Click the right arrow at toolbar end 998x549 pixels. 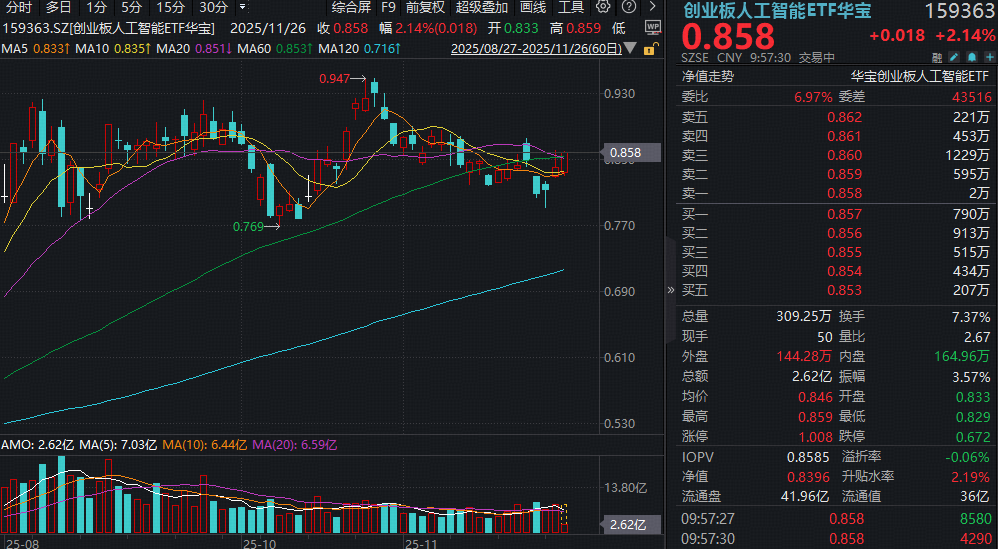pos(652,6)
